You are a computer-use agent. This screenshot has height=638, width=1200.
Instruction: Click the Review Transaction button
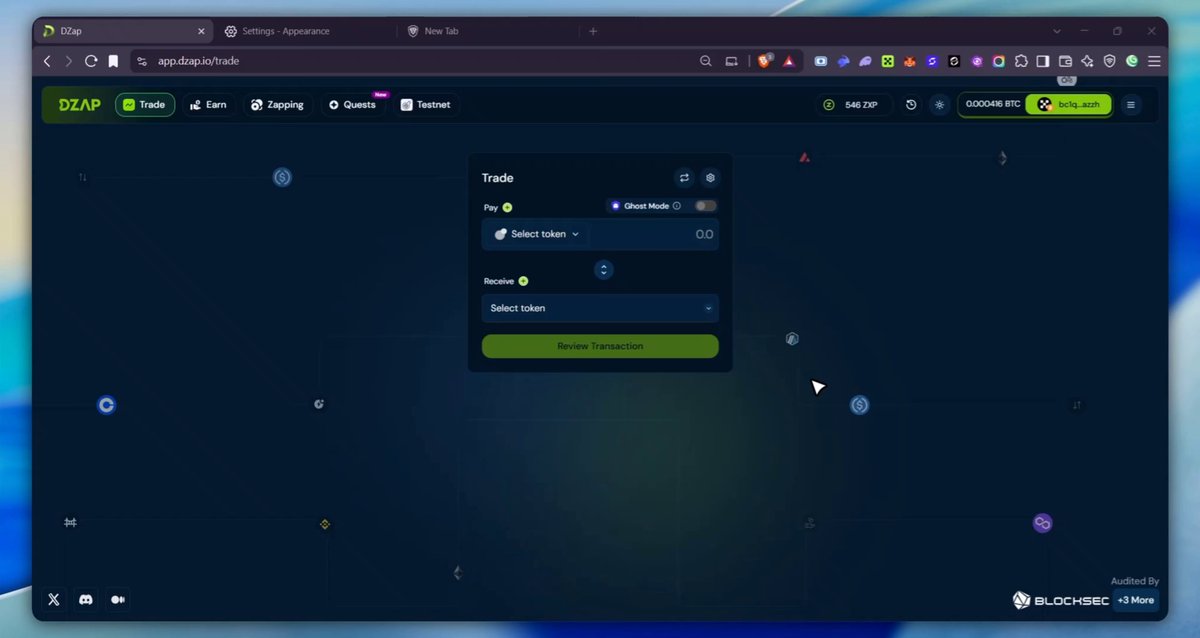600,346
